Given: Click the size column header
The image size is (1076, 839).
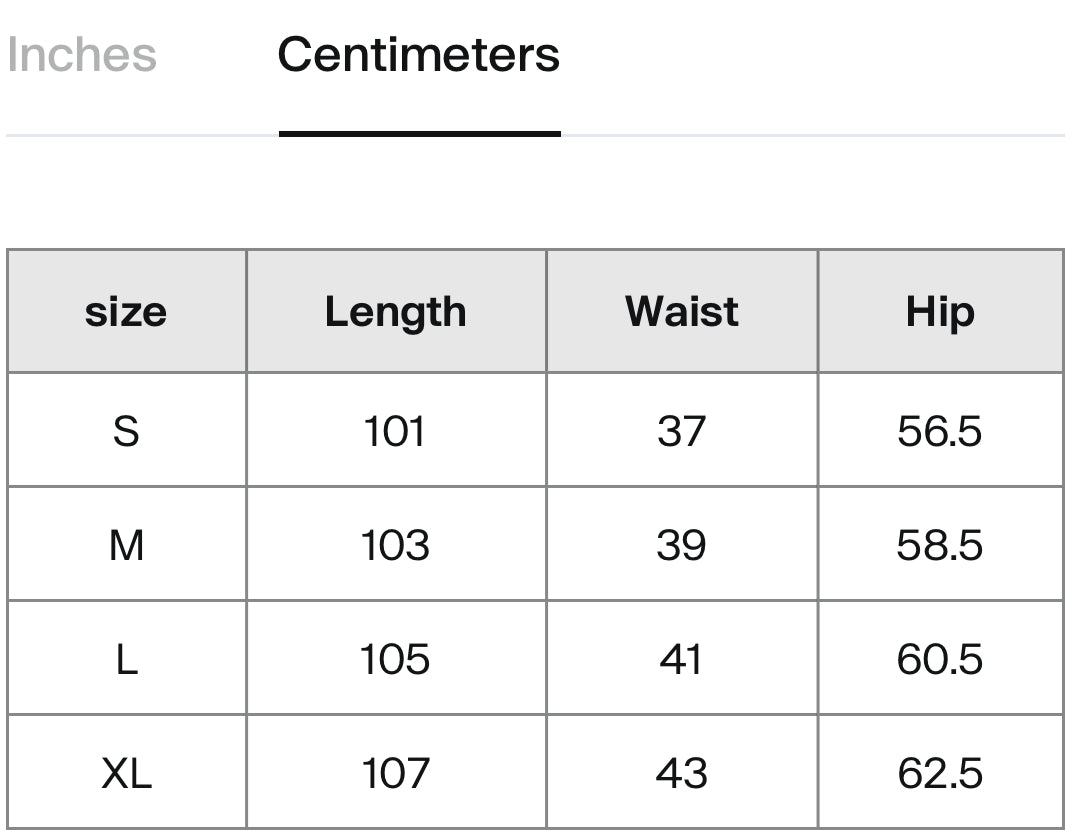Looking at the screenshot, I should (126, 312).
